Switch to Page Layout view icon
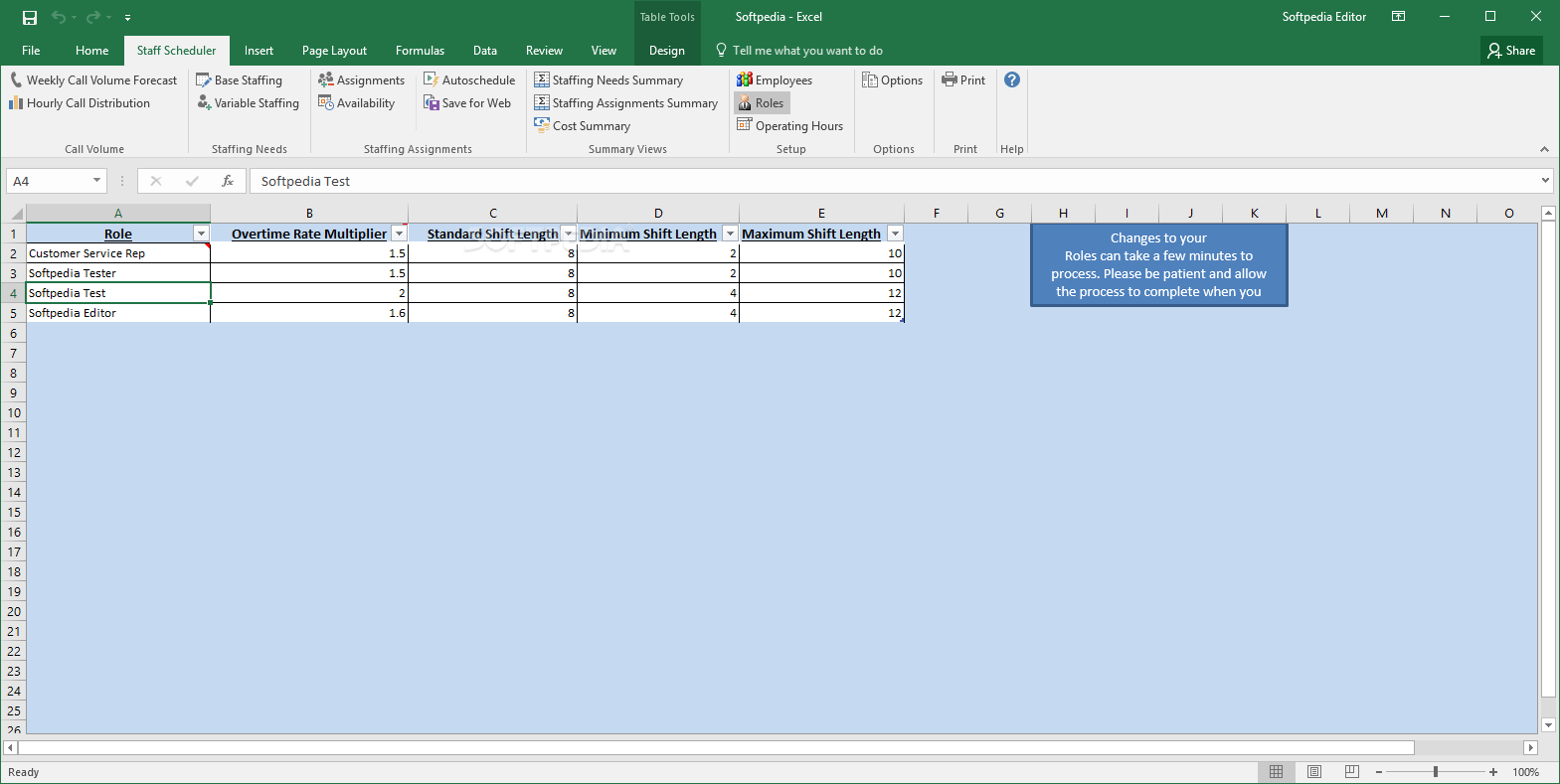Viewport: 1560px width, 784px height. (1314, 772)
